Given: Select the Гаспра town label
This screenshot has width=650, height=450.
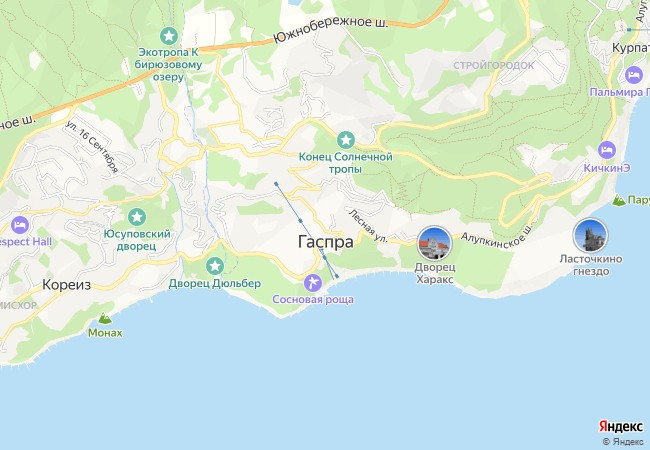Looking at the screenshot, I should click(326, 242).
